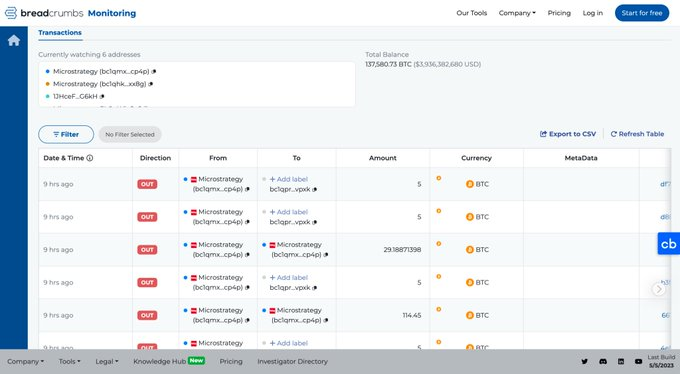Open Pricing in the footer
The width and height of the screenshot is (680, 374).
(x=231, y=361)
